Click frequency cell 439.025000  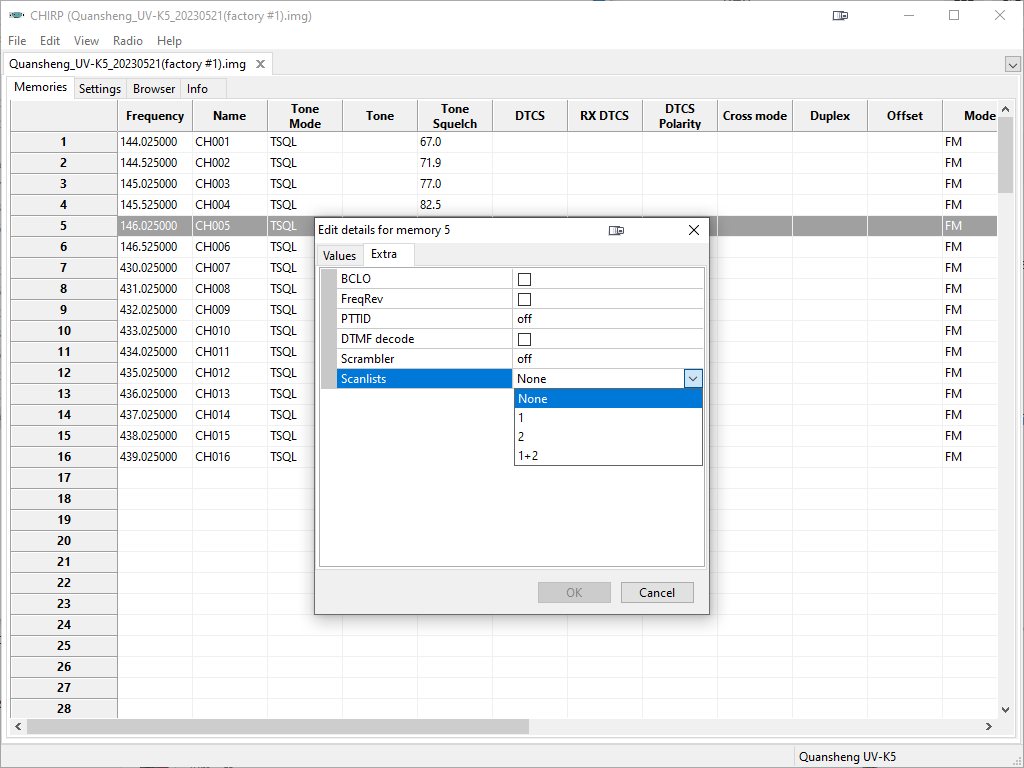click(x=155, y=456)
